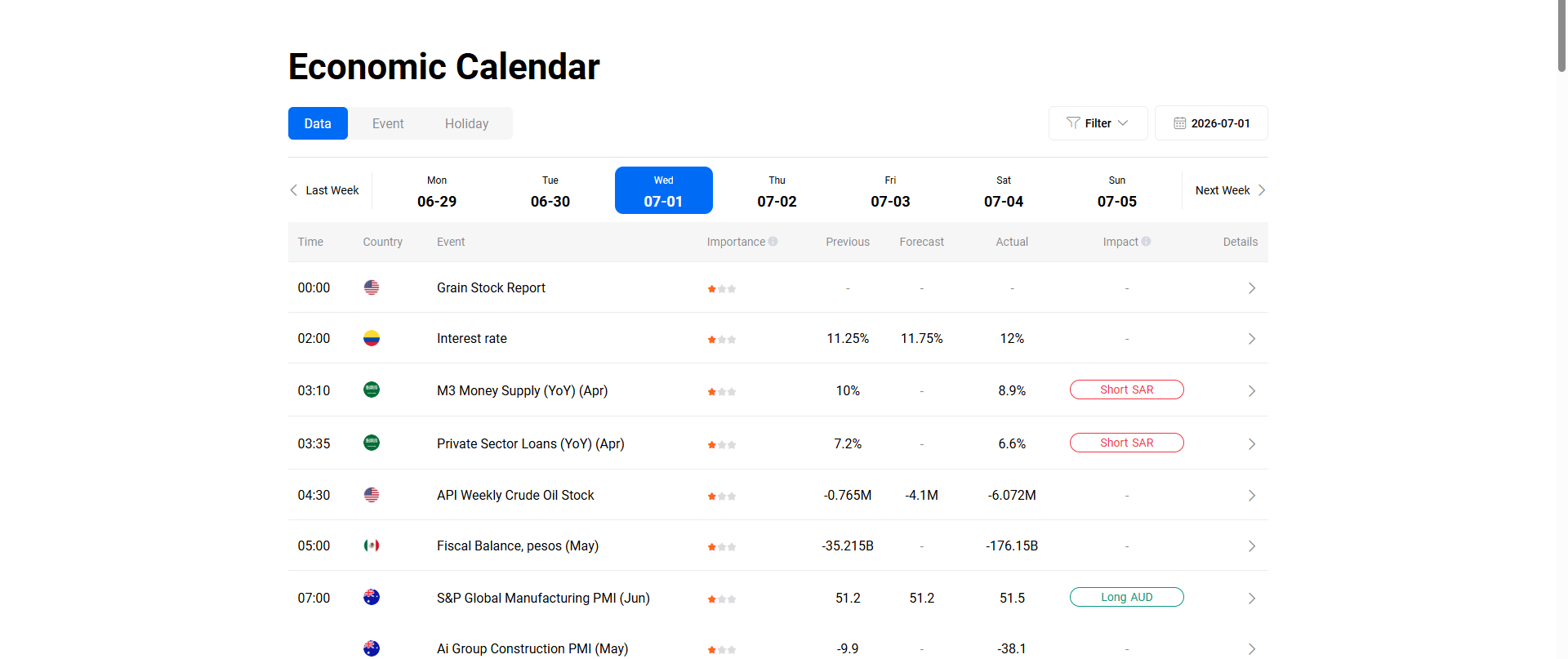This screenshot has width=1568, height=659.
Task: Click the Impact info icon
Action: coord(1146,242)
